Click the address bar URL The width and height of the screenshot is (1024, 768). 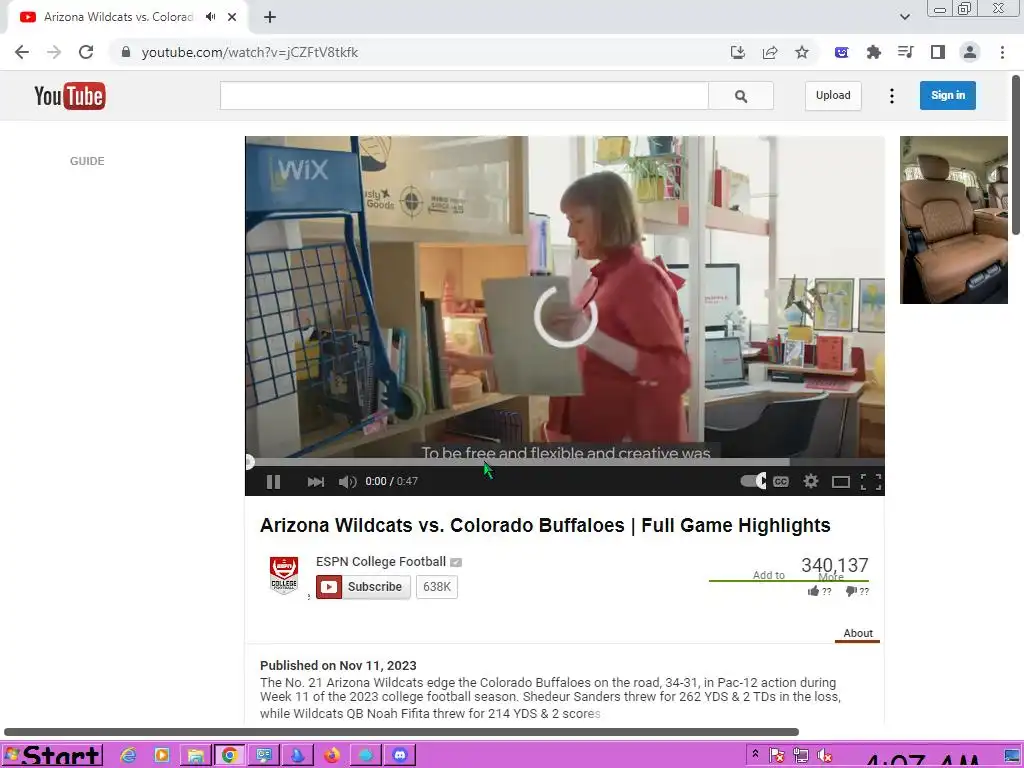[249, 52]
